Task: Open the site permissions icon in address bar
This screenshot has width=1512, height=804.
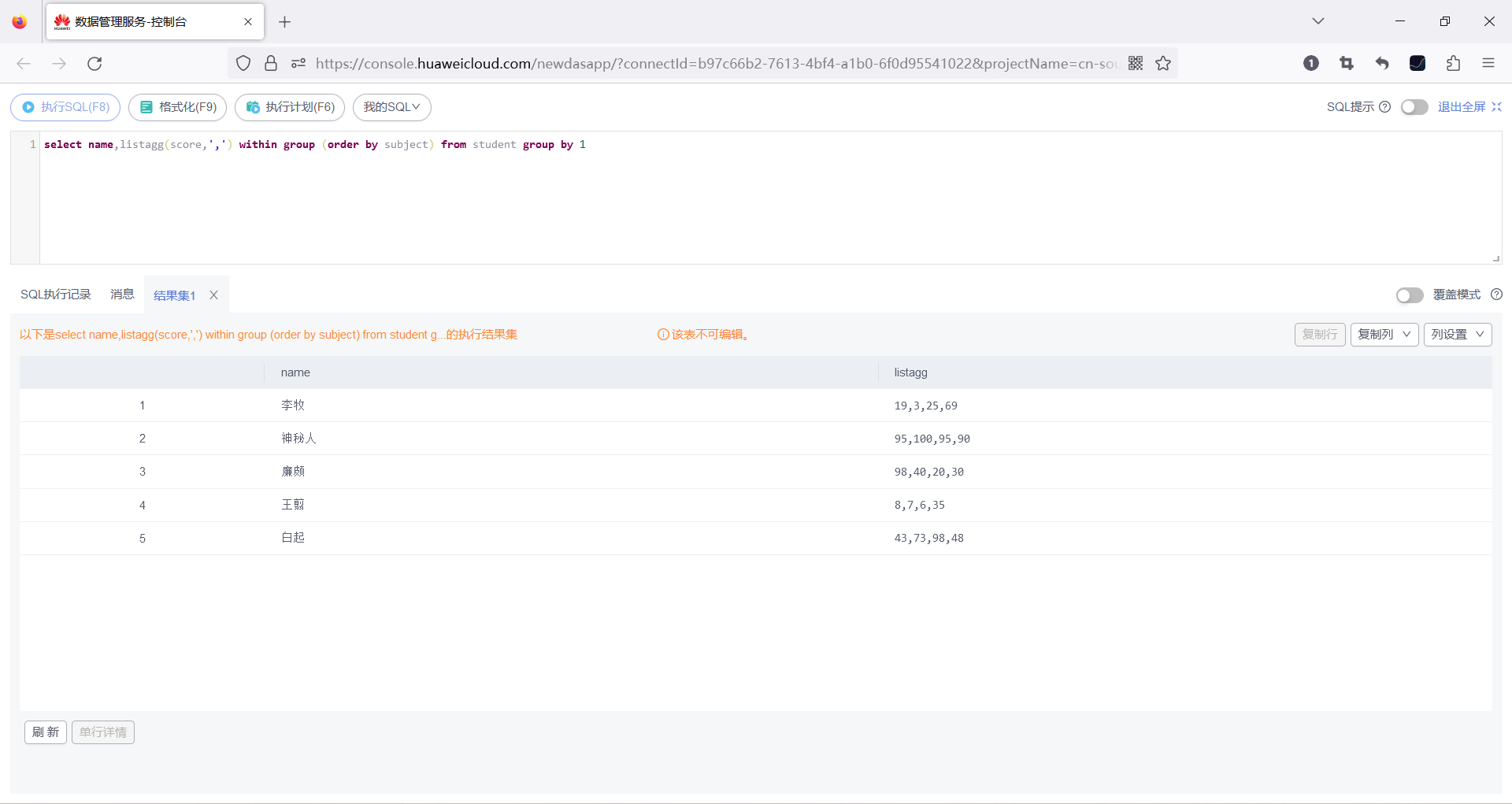Action: [298, 64]
